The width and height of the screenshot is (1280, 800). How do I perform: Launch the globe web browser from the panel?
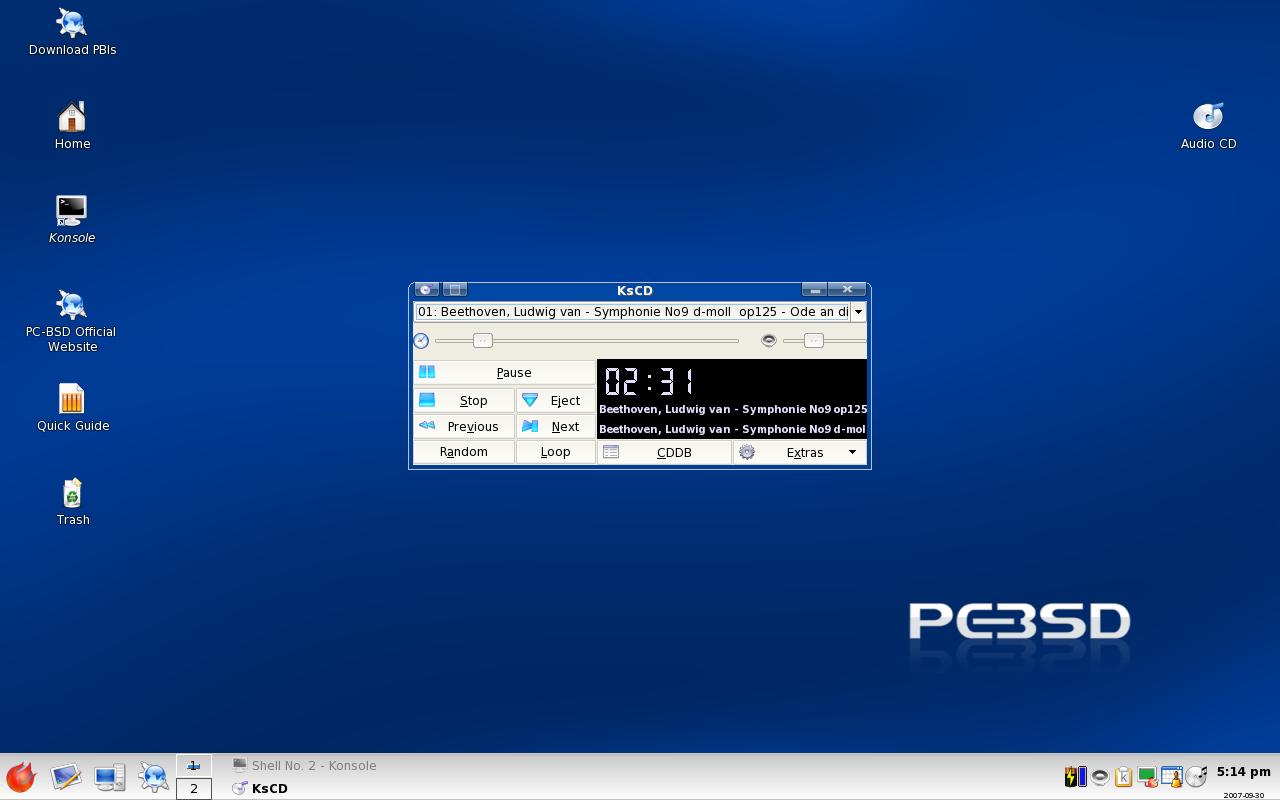click(x=154, y=777)
